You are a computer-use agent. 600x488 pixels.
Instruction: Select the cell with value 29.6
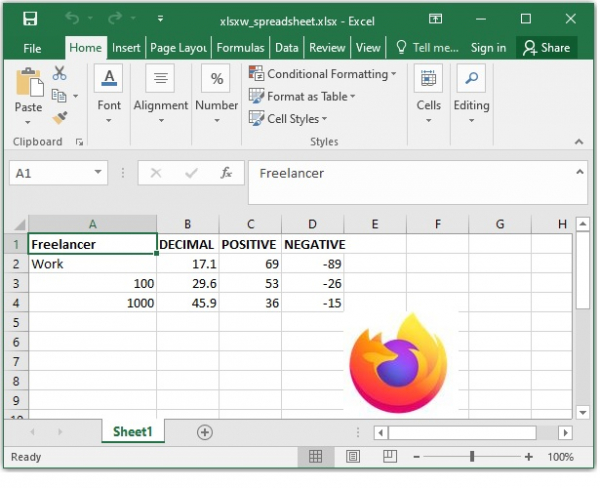pyautogui.click(x=188, y=283)
